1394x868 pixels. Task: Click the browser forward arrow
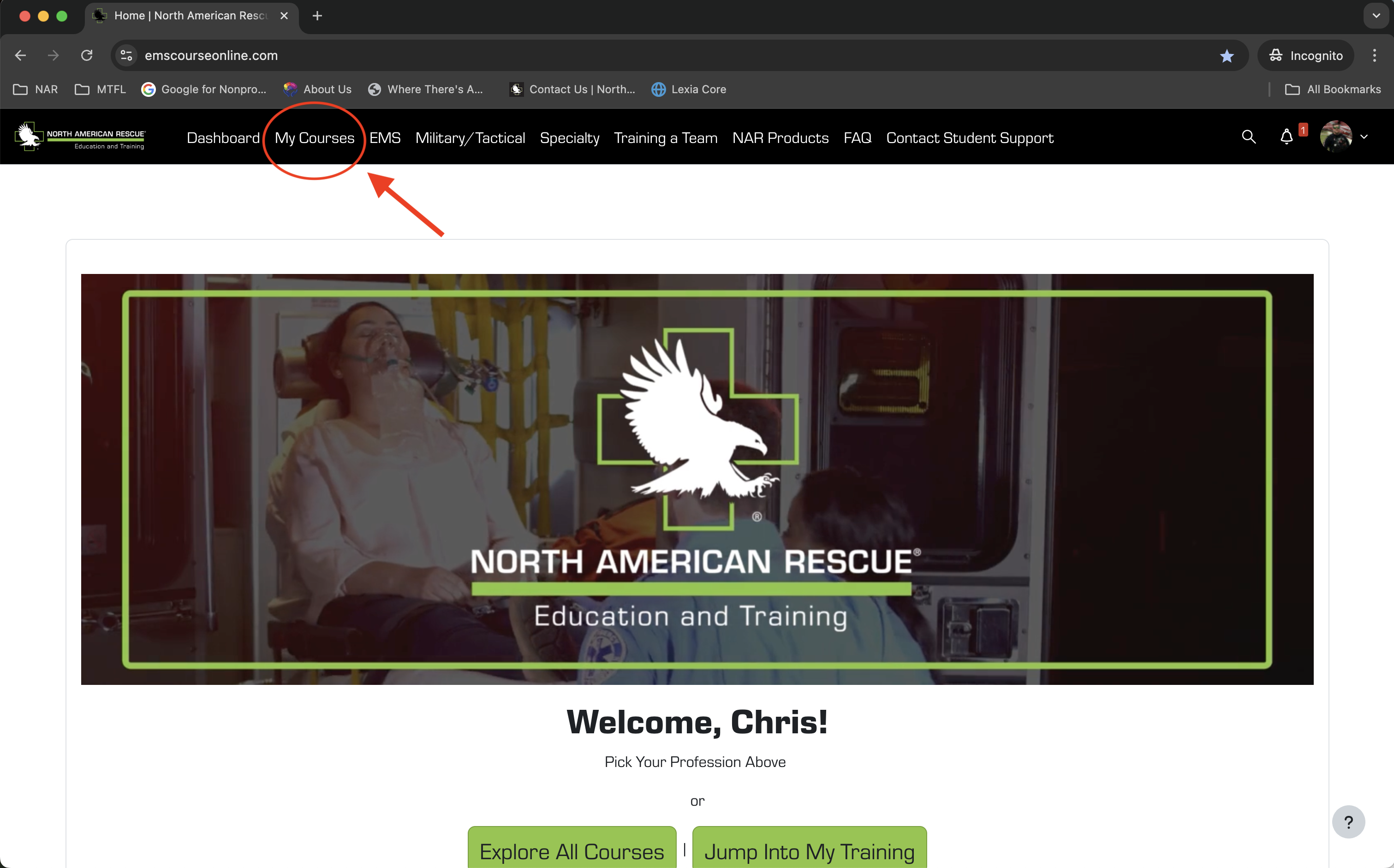pos(54,56)
